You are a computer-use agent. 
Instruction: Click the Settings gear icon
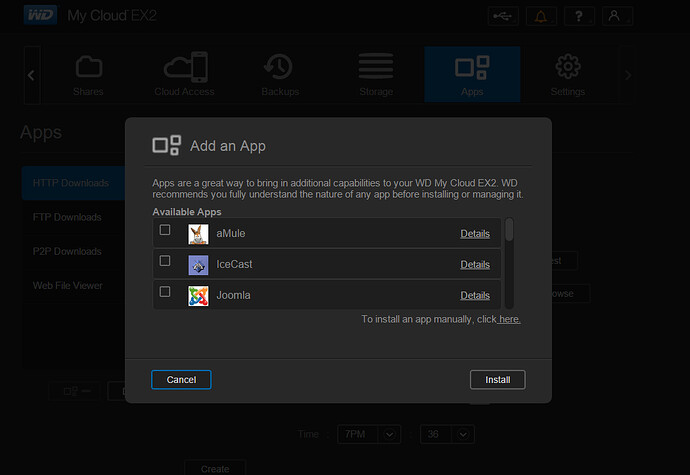coord(568,66)
